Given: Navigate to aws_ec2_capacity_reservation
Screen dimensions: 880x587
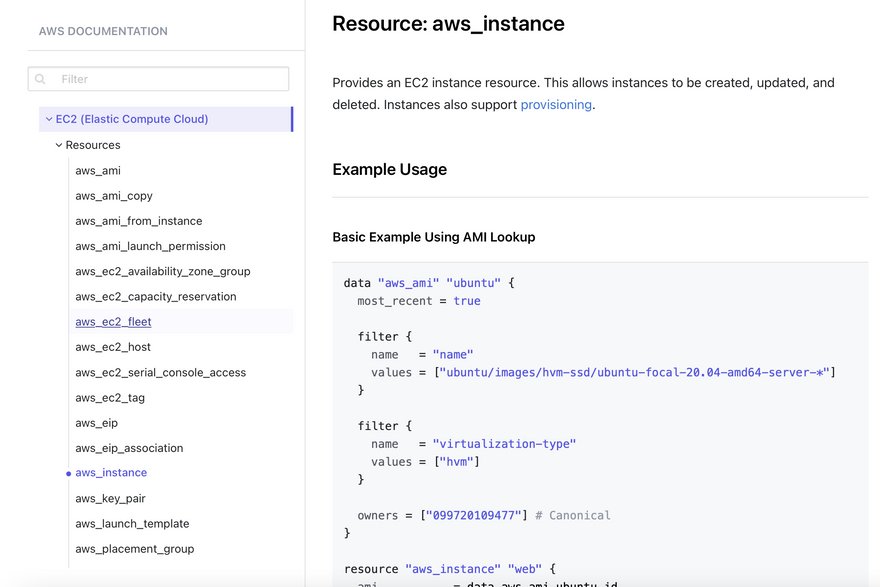Looking at the screenshot, I should tap(155, 297).
